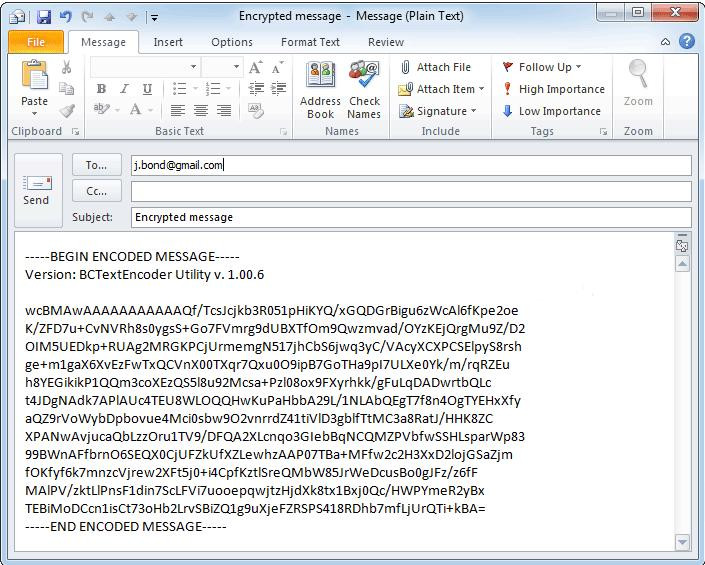Click the Cut scissors icon
The height and width of the screenshot is (565, 705).
67,67
